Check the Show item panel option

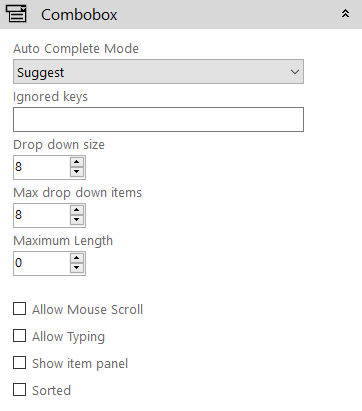click(x=19, y=363)
